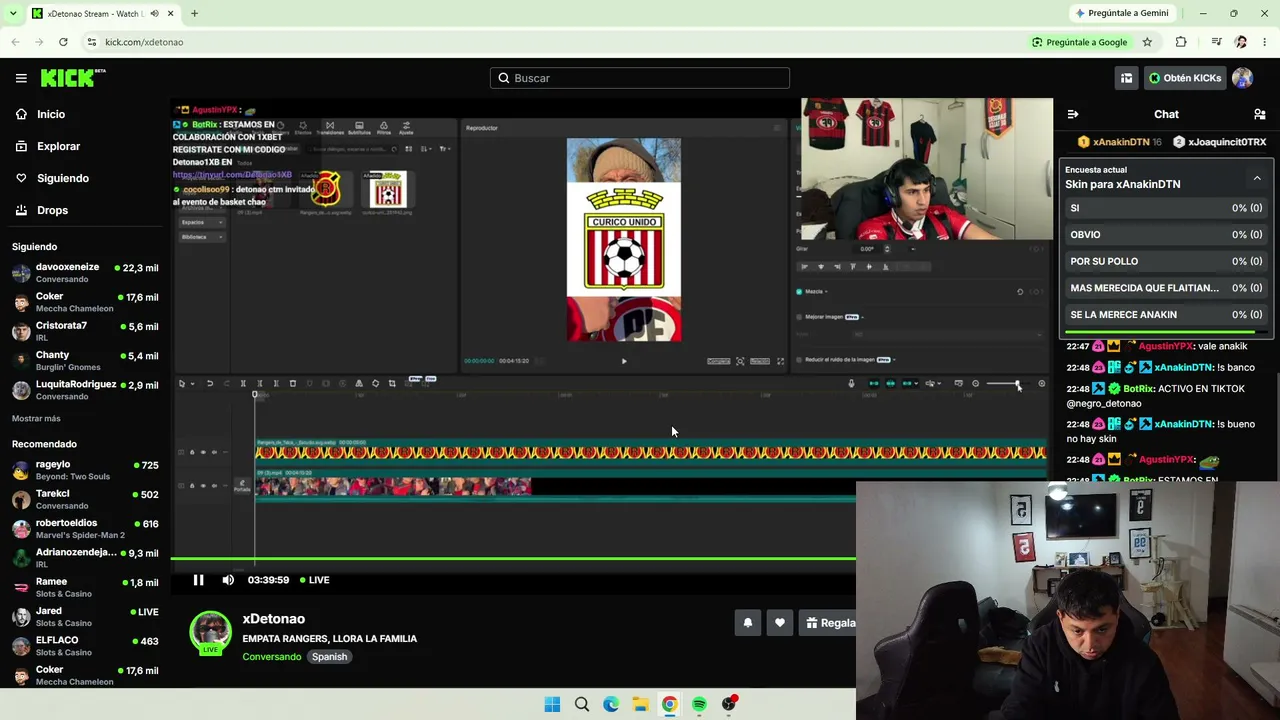
Task: Follow xDetonao with the heart icon
Action: click(780, 623)
